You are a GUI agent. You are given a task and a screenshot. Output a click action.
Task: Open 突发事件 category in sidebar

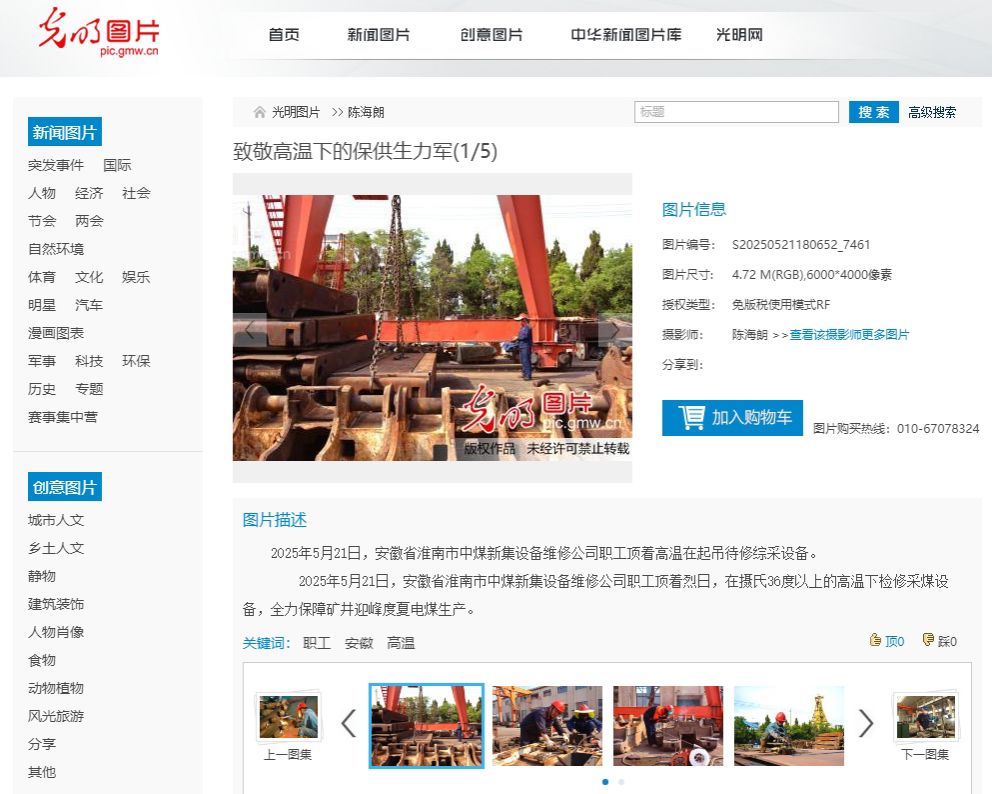pyautogui.click(x=56, y=165)
